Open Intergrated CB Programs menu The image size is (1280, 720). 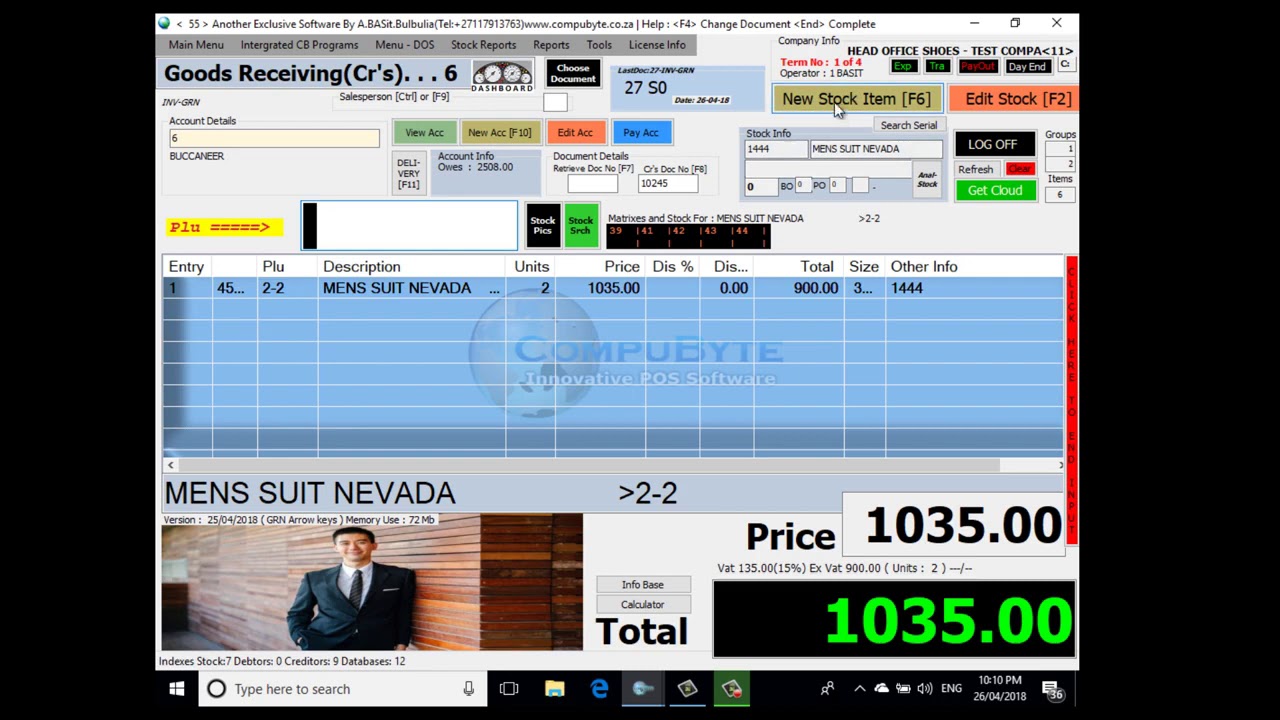click(x=299, y=45)
